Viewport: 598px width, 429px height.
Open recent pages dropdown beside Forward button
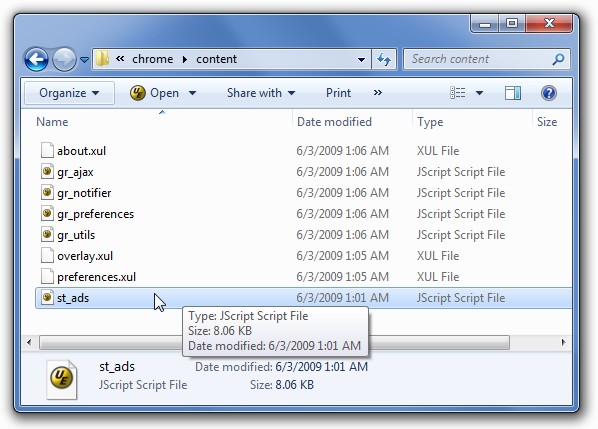click(84, 60)
